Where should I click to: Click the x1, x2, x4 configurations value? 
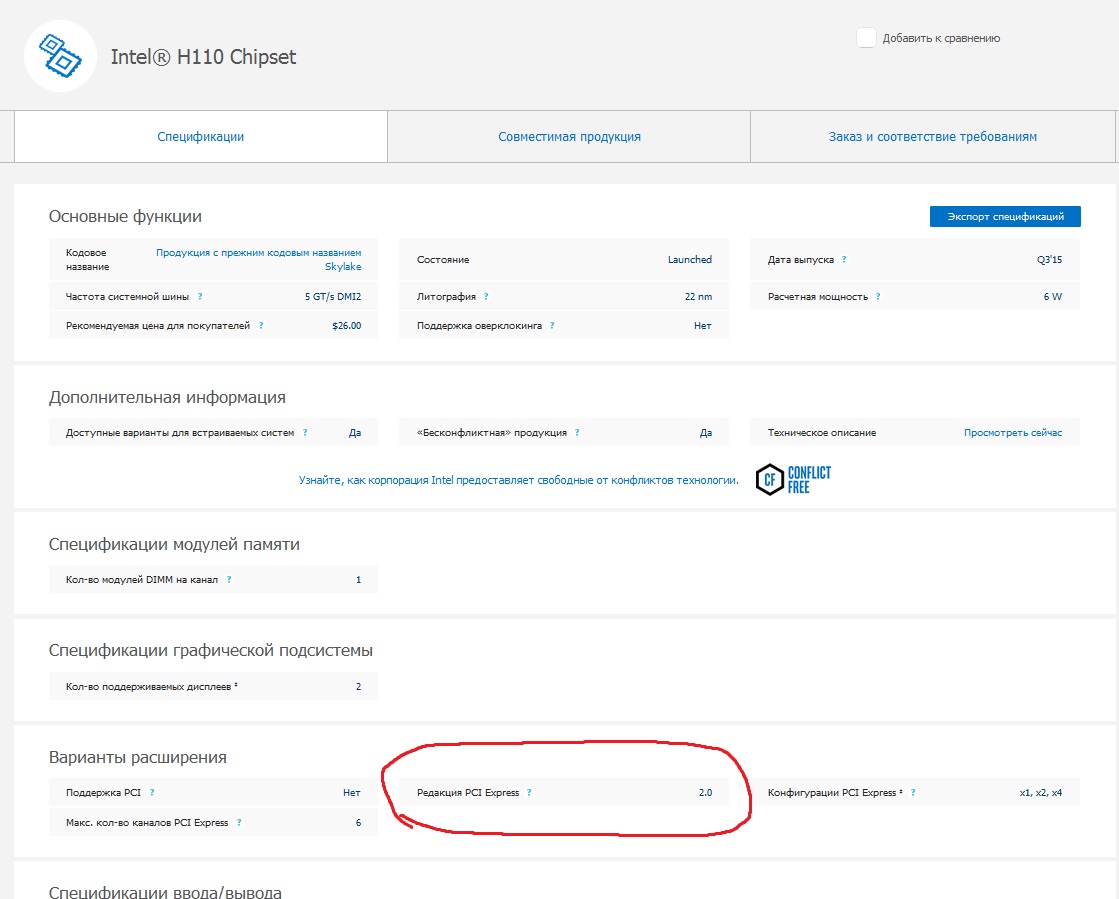tap(1040, 792)
